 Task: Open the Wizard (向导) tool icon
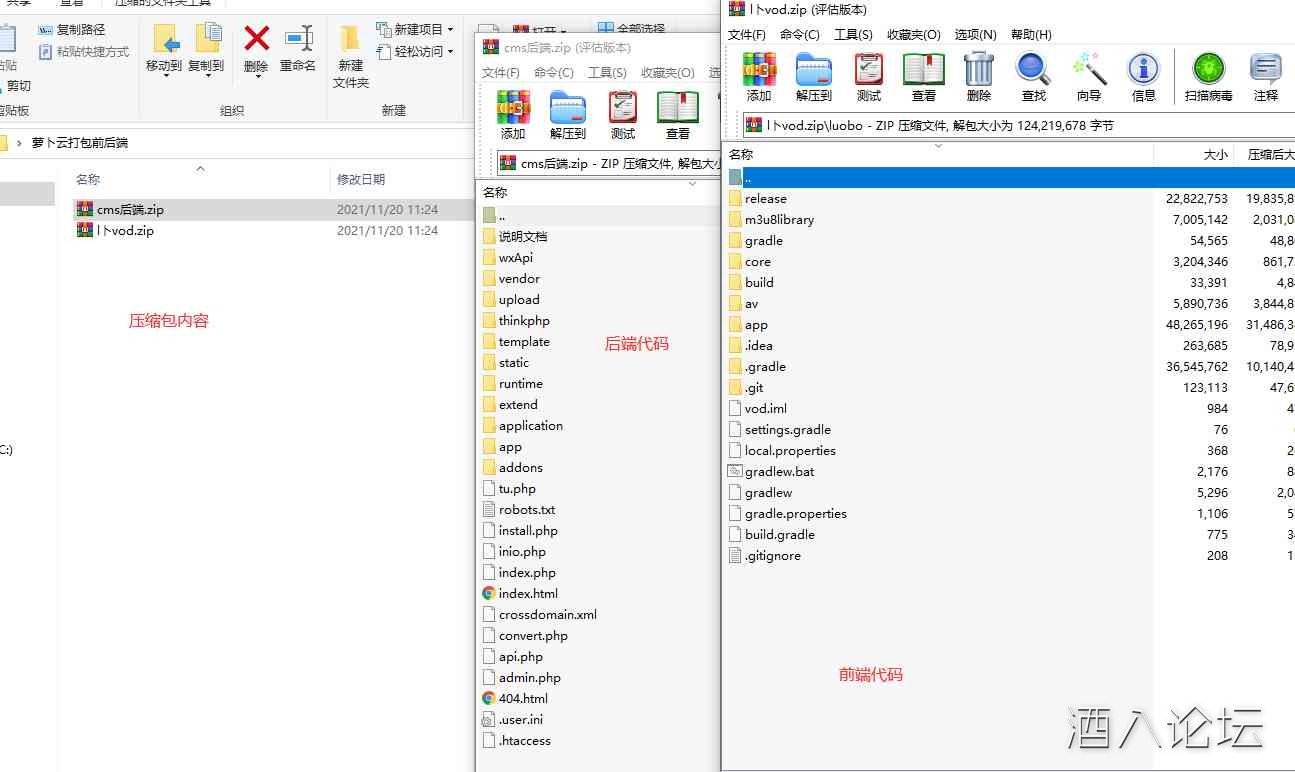click(x=1088, y=77)
